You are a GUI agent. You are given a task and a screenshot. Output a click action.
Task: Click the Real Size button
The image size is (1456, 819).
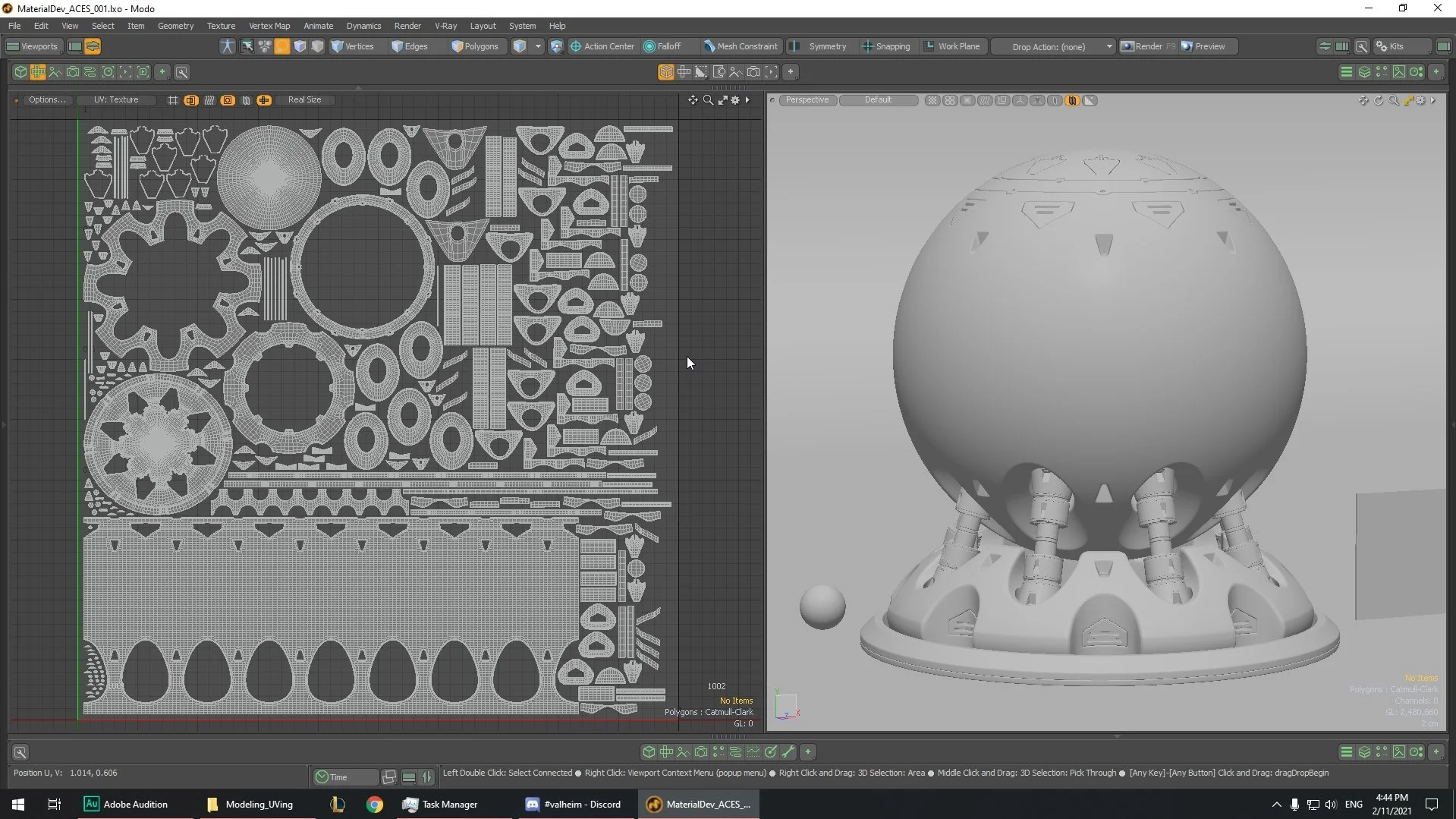click(x=304, y=99)
